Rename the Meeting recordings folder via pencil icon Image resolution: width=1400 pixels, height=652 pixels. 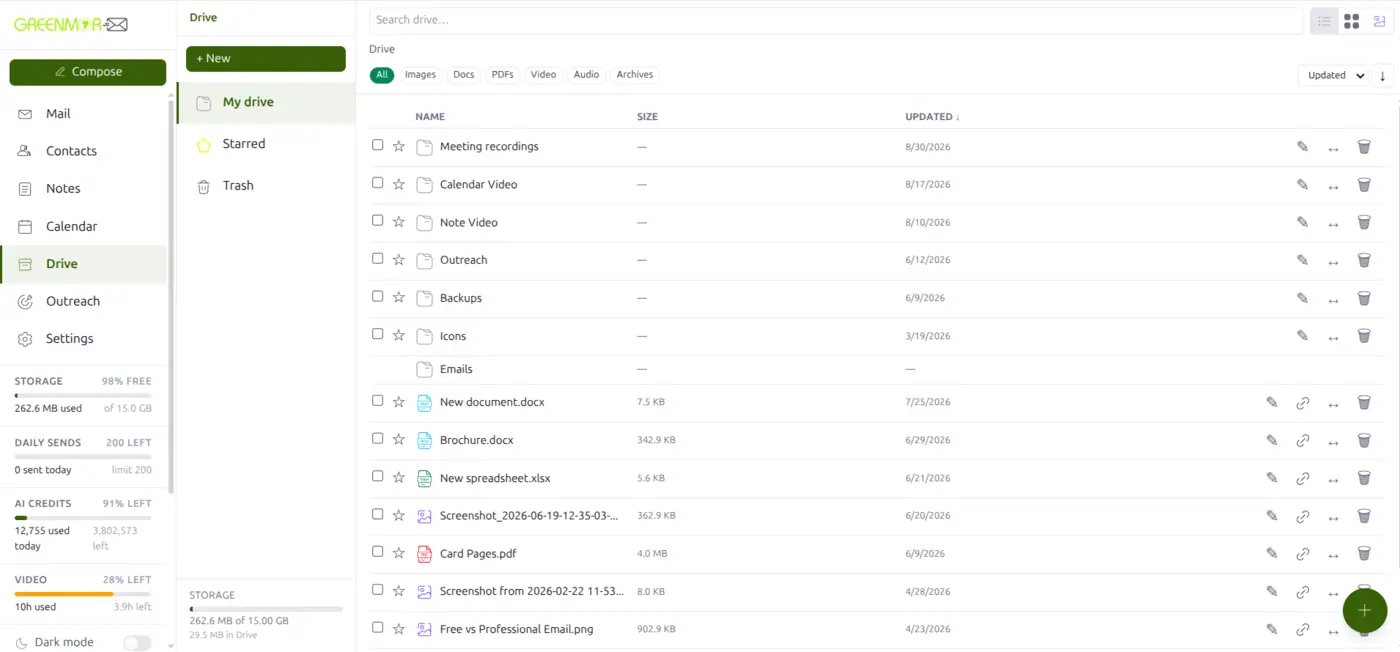(1302, 147)
